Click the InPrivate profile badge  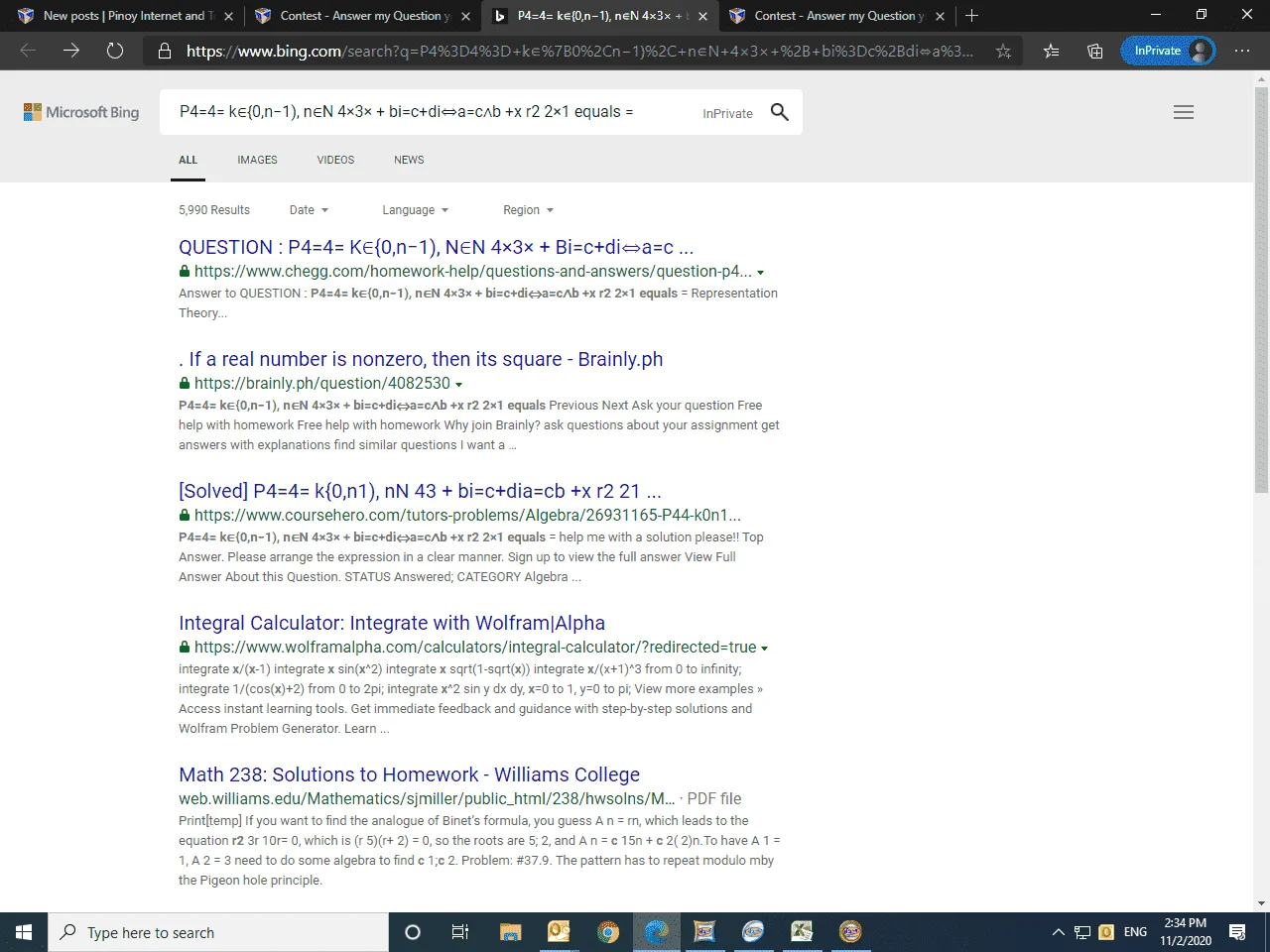[1168, 51]
